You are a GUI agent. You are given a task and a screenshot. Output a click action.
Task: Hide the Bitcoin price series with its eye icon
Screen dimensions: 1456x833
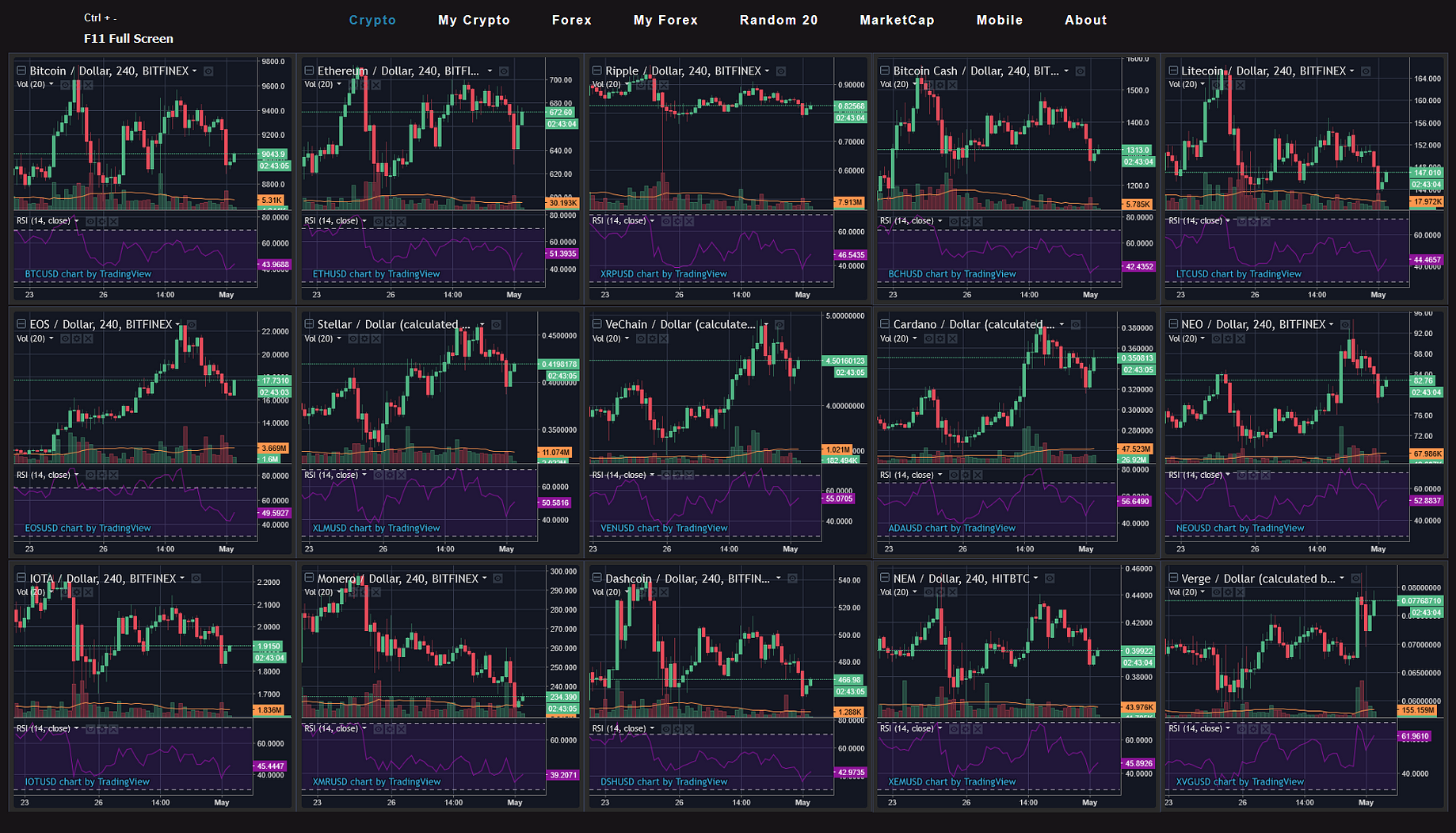(208, 71)
